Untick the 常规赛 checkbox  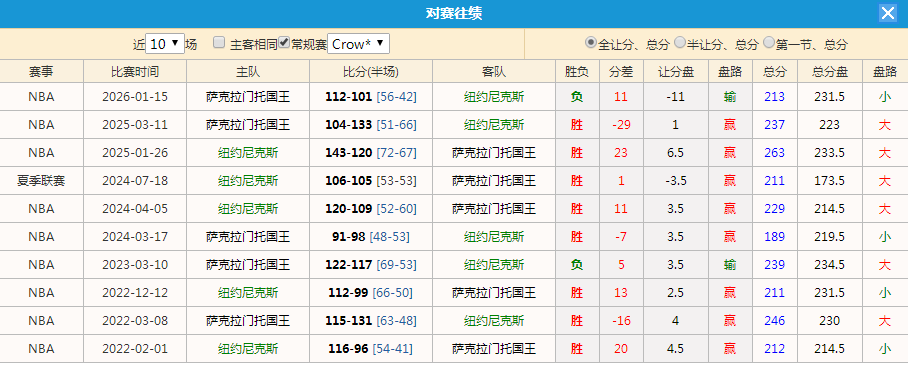(x=284, y=42)
